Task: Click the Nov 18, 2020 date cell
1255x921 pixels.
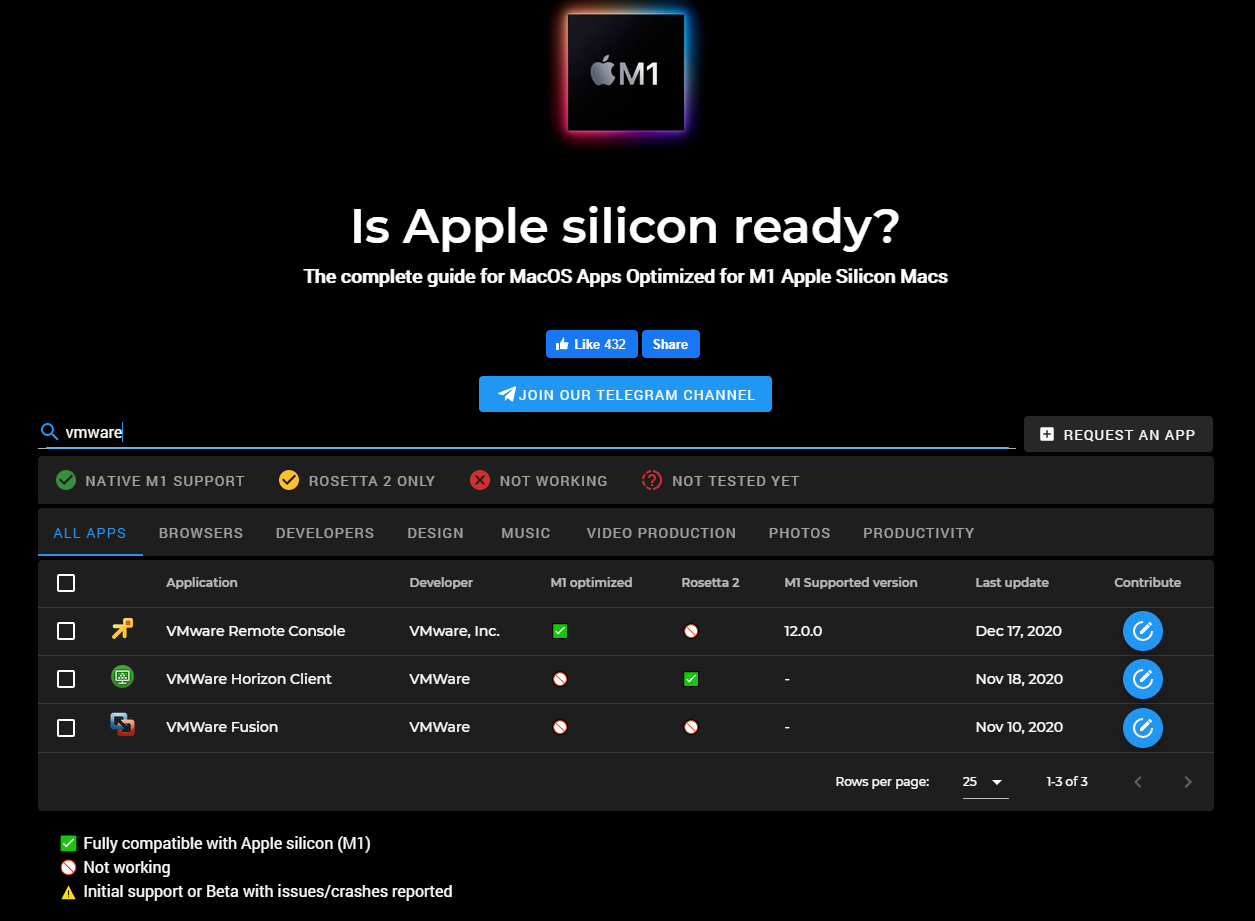Action: (1019, 679)
